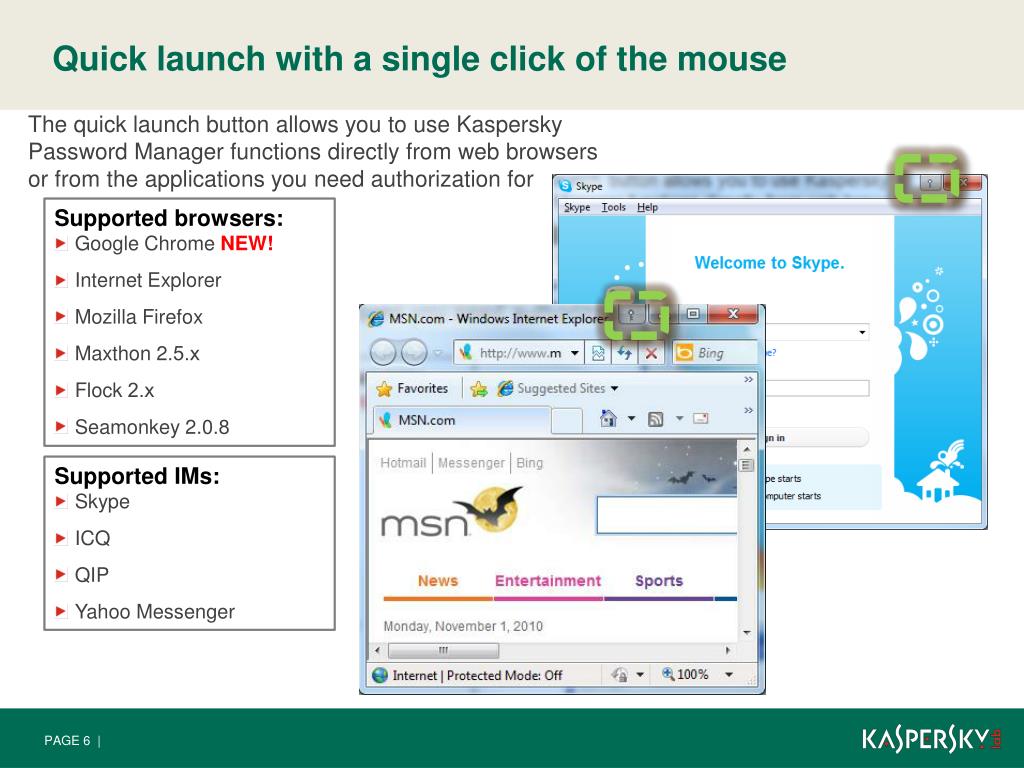Select the Sports tab on MSN

point(659,581)
